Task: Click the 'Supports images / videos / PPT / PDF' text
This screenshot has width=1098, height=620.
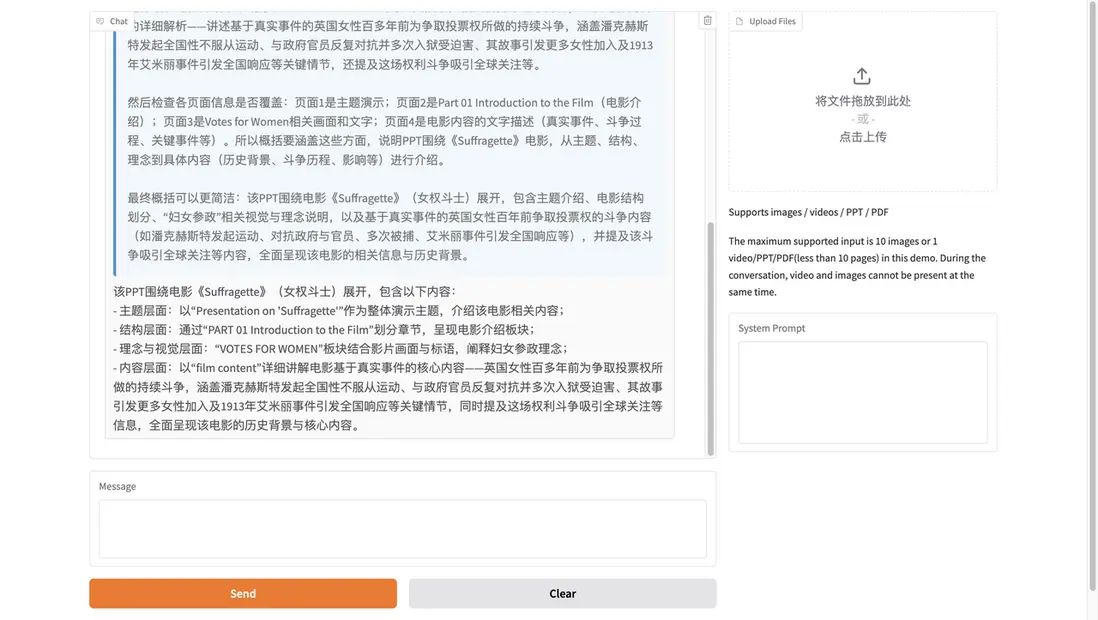Action: (x=808, y=212)
